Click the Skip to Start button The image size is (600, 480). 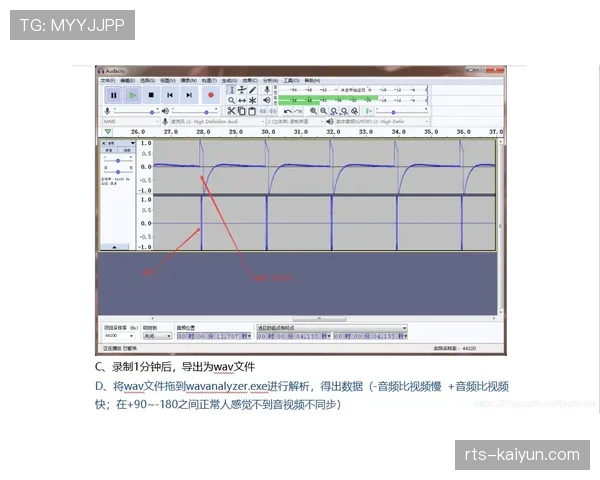pyautogui.click(x=170, y=95)
